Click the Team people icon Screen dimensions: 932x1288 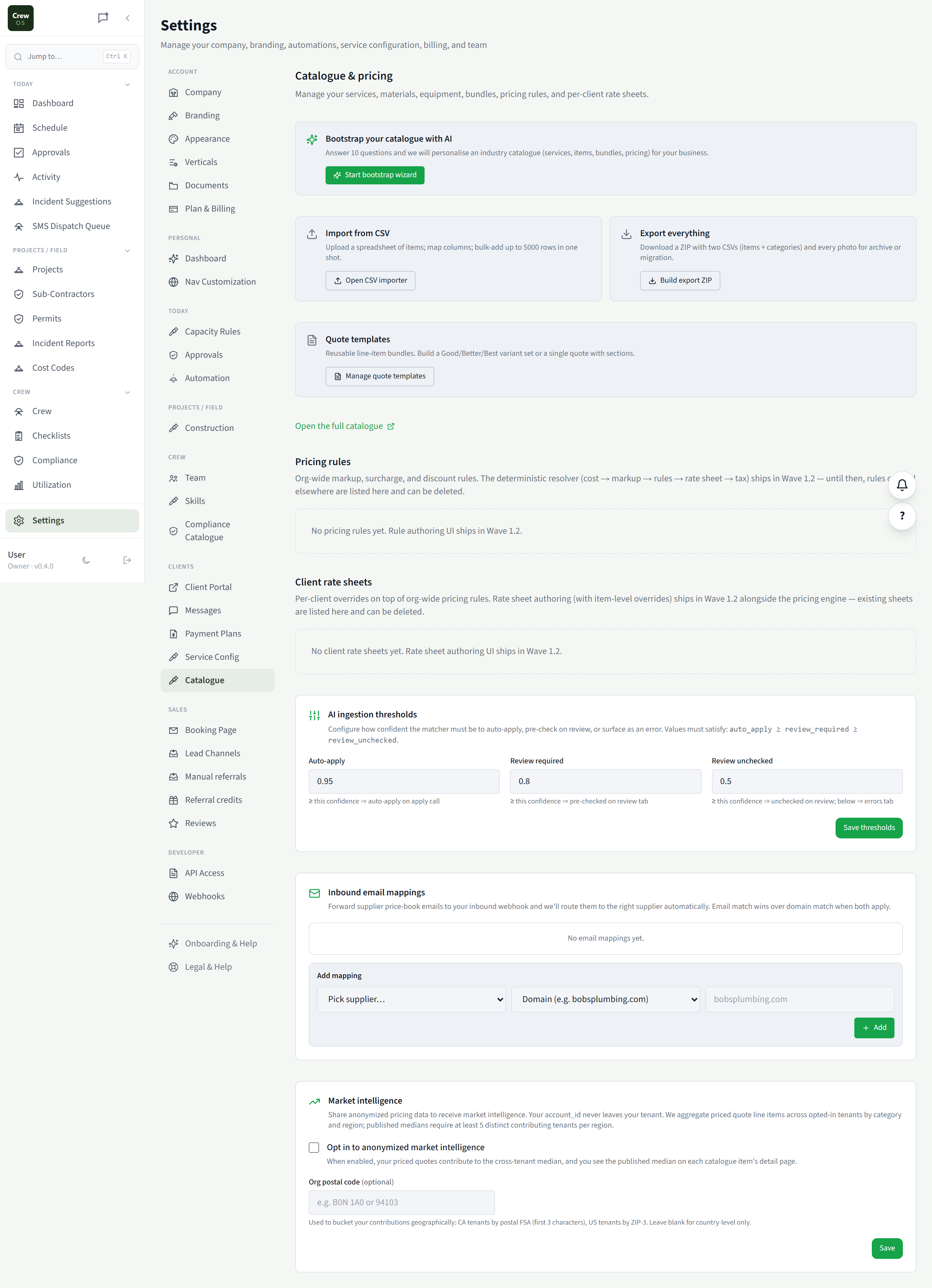pyautogui.click(x=173, y=478)
